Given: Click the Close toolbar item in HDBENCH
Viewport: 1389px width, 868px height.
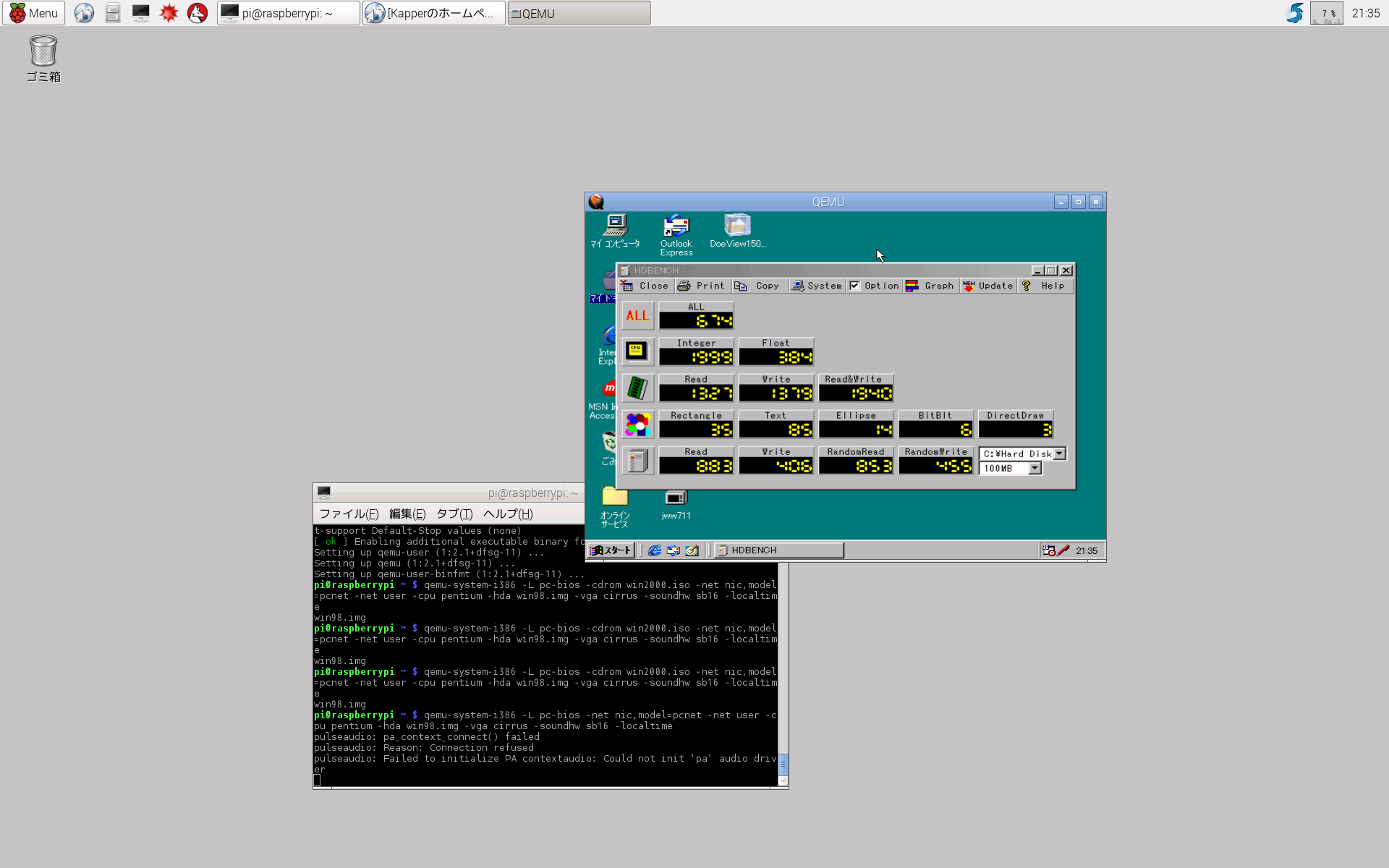Looking at the screenshot, I should (645, 286).
